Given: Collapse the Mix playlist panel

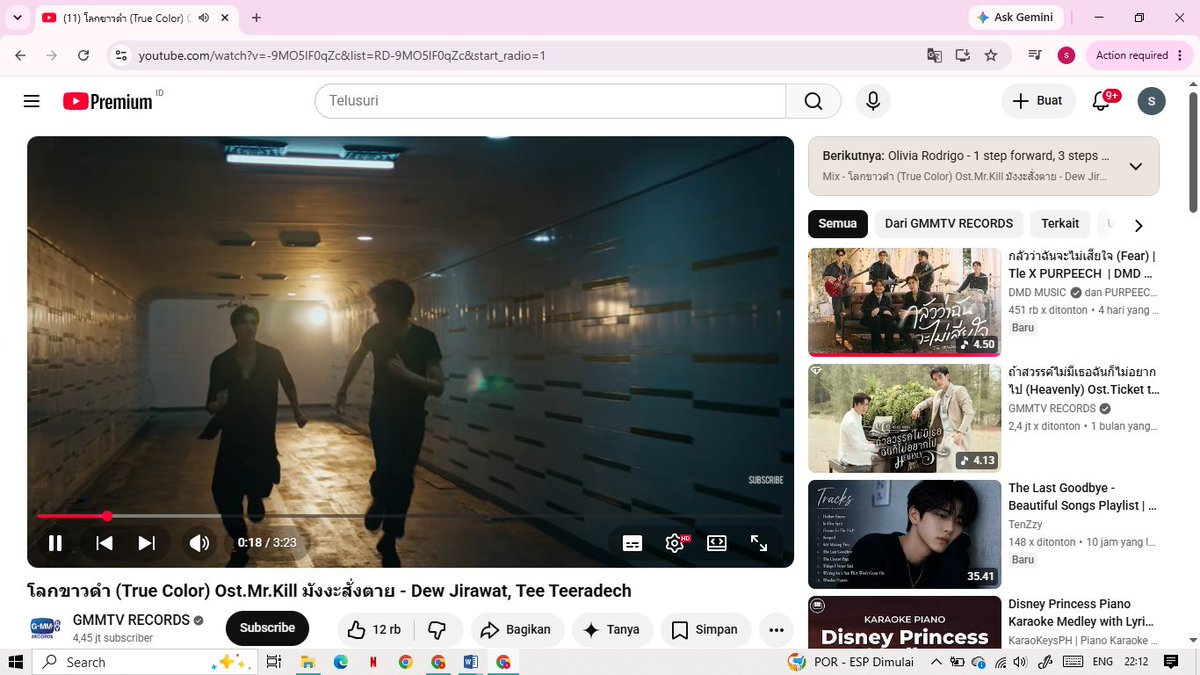Looking at the screenshot, I should [1136, 166].
